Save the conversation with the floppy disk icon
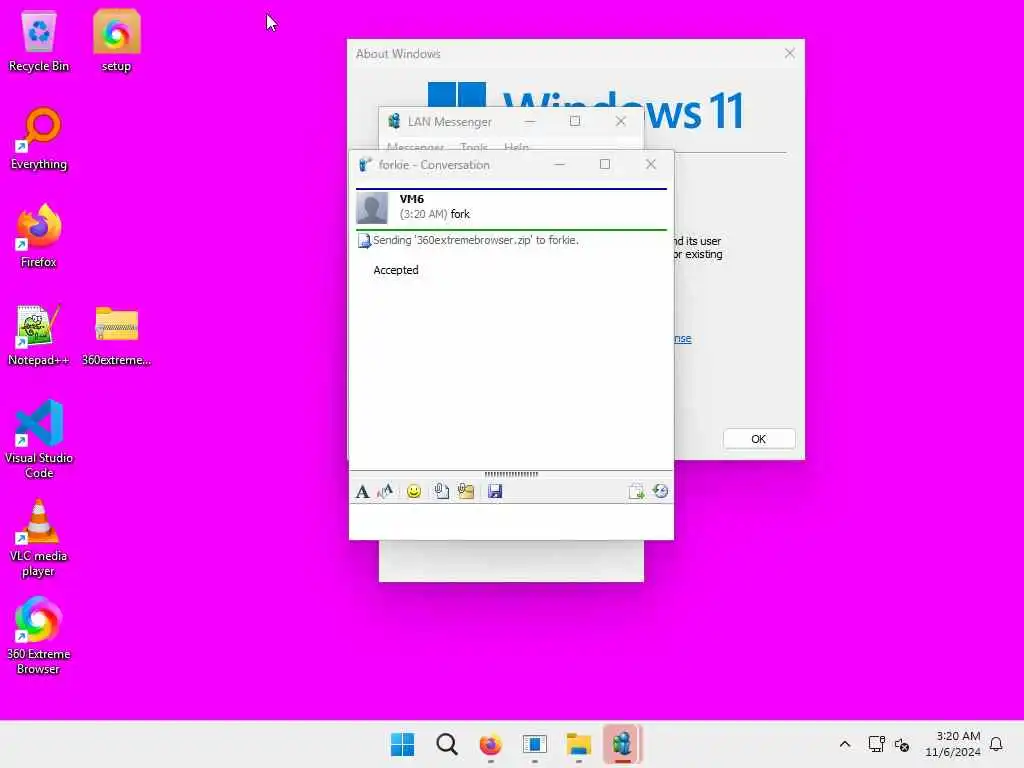 495,491
